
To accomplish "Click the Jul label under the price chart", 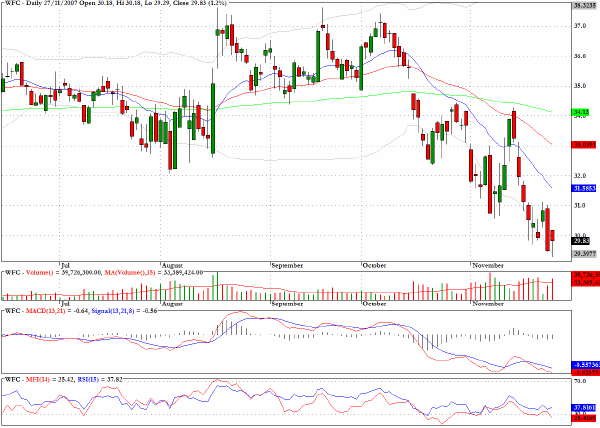I will 65,265.
